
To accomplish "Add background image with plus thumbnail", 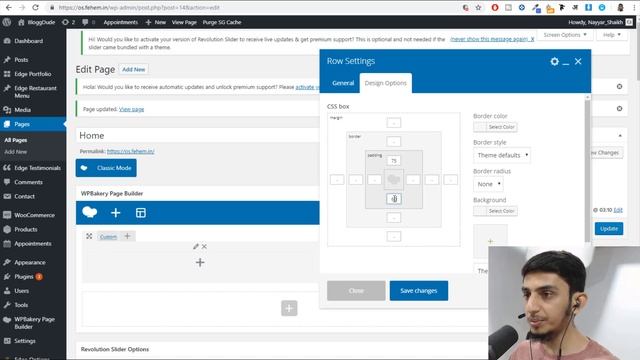I will pos(490,241).
